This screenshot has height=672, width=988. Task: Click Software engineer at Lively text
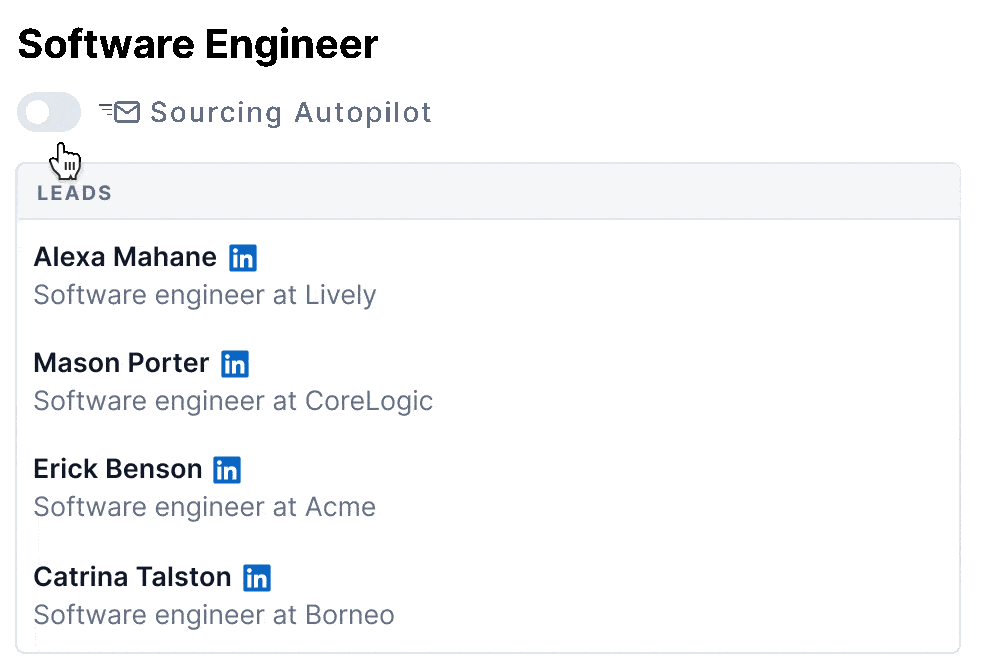(205, 295)
